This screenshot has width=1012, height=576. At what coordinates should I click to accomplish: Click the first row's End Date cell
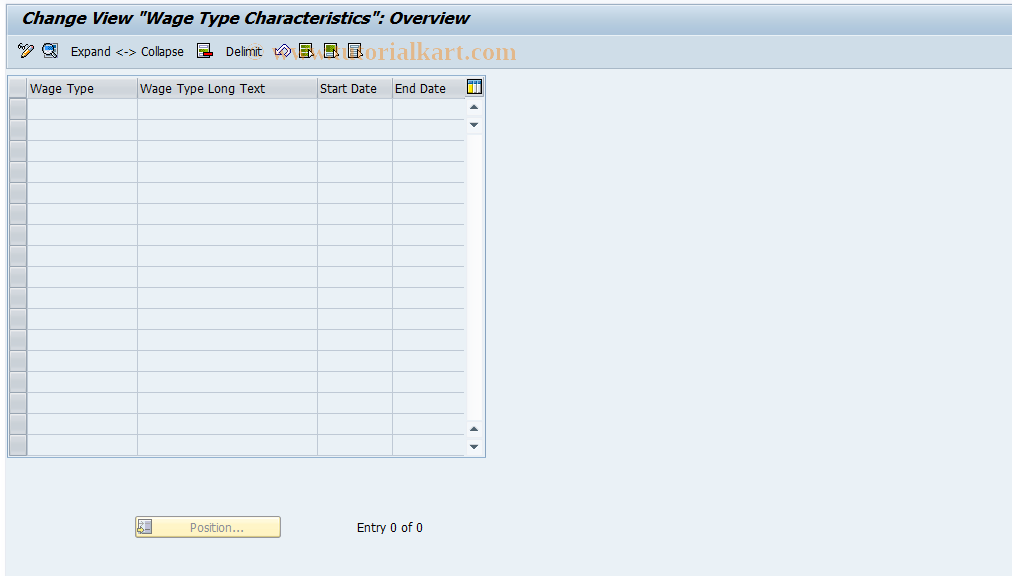click(429, 109)
